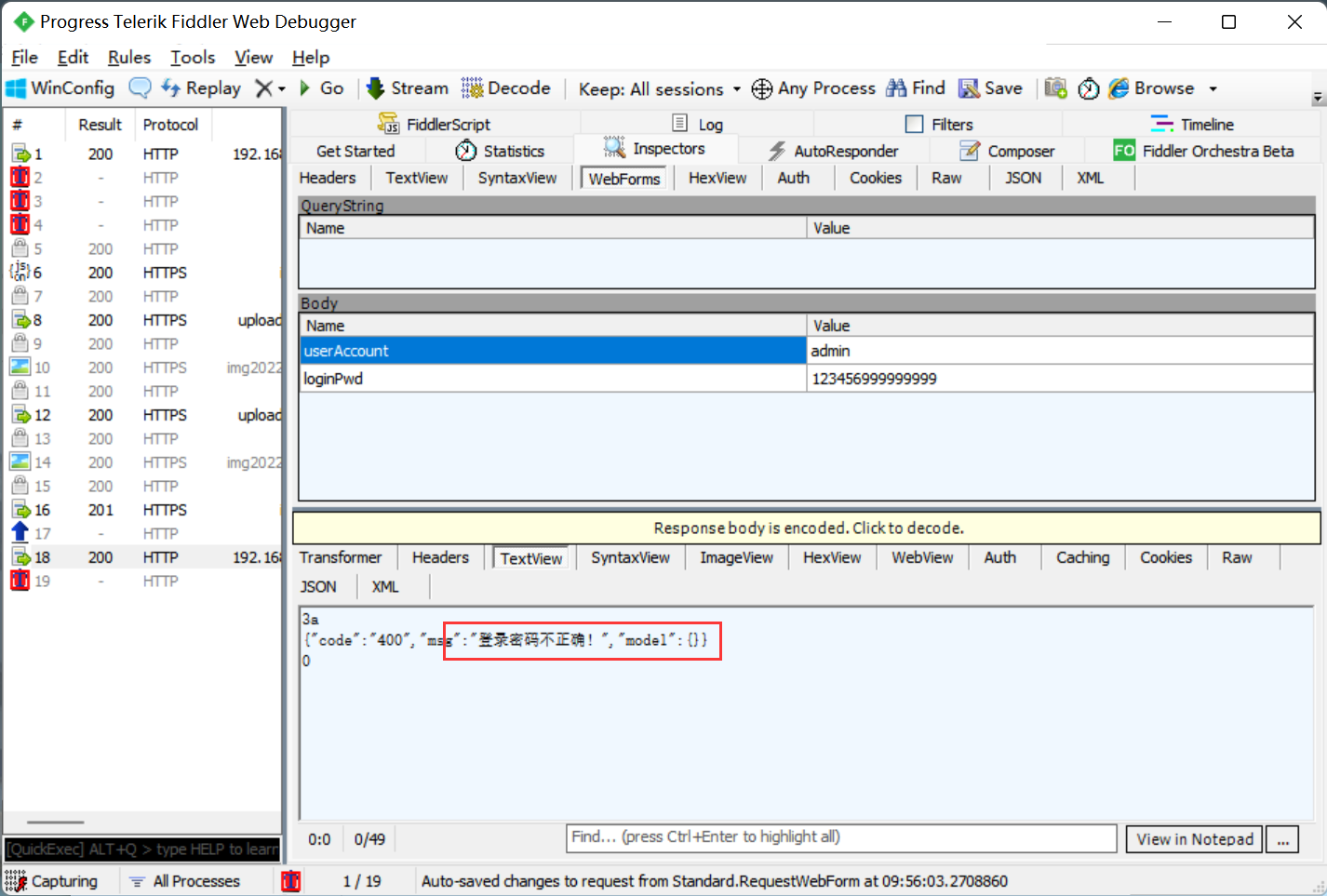
Task: Toggle Capturing in the status bar
Action: (x=52, y=881)
